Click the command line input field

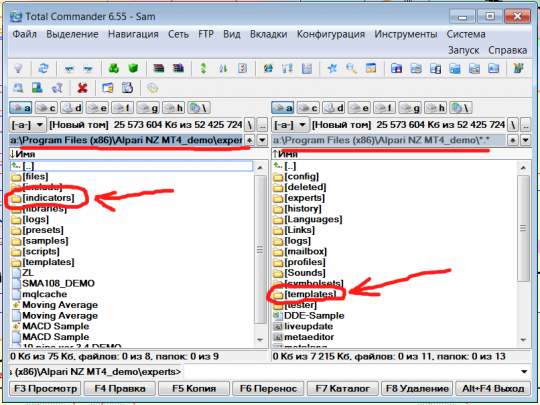click(x=351, y=372)
